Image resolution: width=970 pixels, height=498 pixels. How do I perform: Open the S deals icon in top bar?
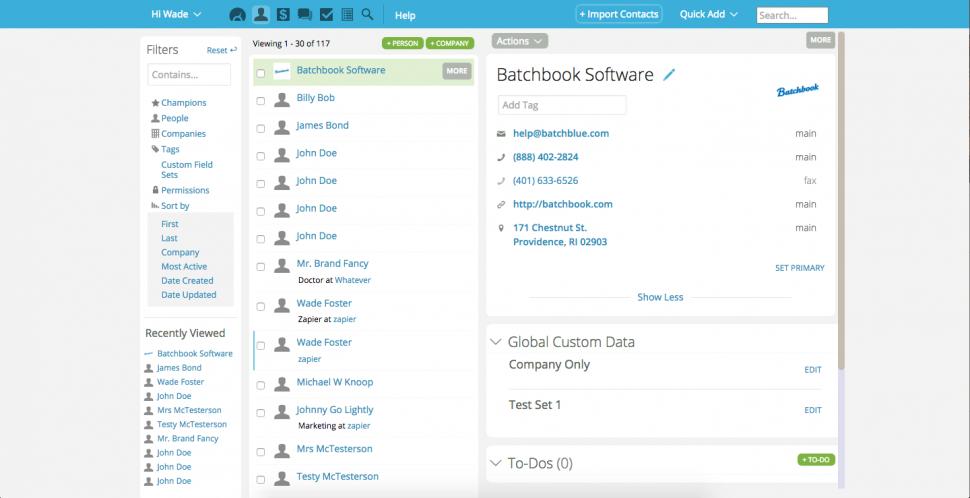(x=283, y=14)
